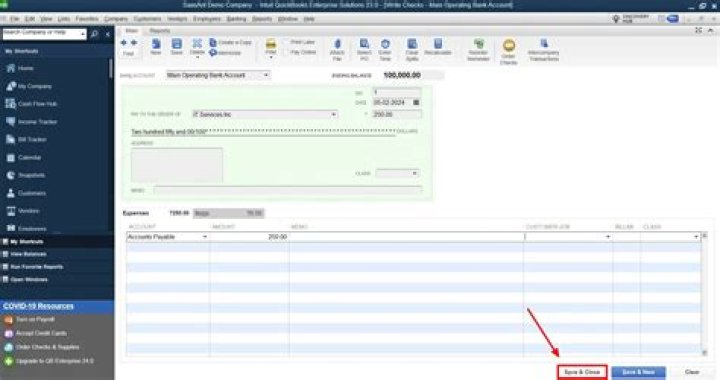Click the Memo field on the check
720x380 pixels.
(287, 190)
